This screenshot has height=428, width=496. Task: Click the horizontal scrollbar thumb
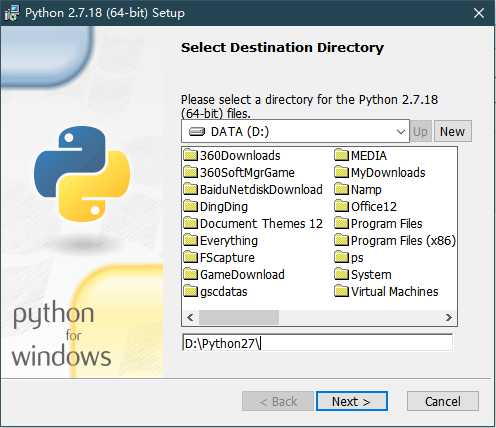(239, 317)
